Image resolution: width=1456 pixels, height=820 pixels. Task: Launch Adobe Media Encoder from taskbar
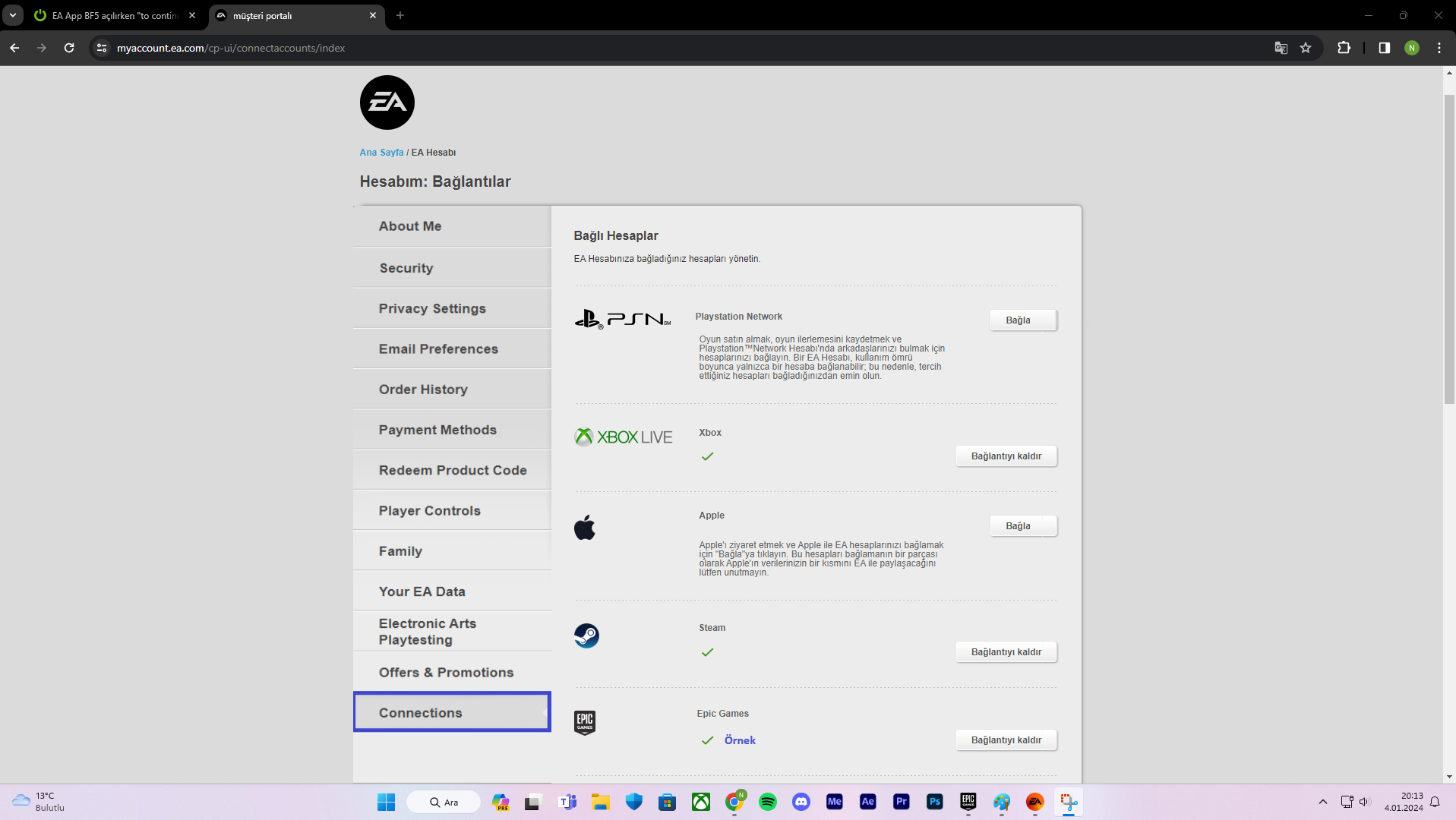(835, 802)
